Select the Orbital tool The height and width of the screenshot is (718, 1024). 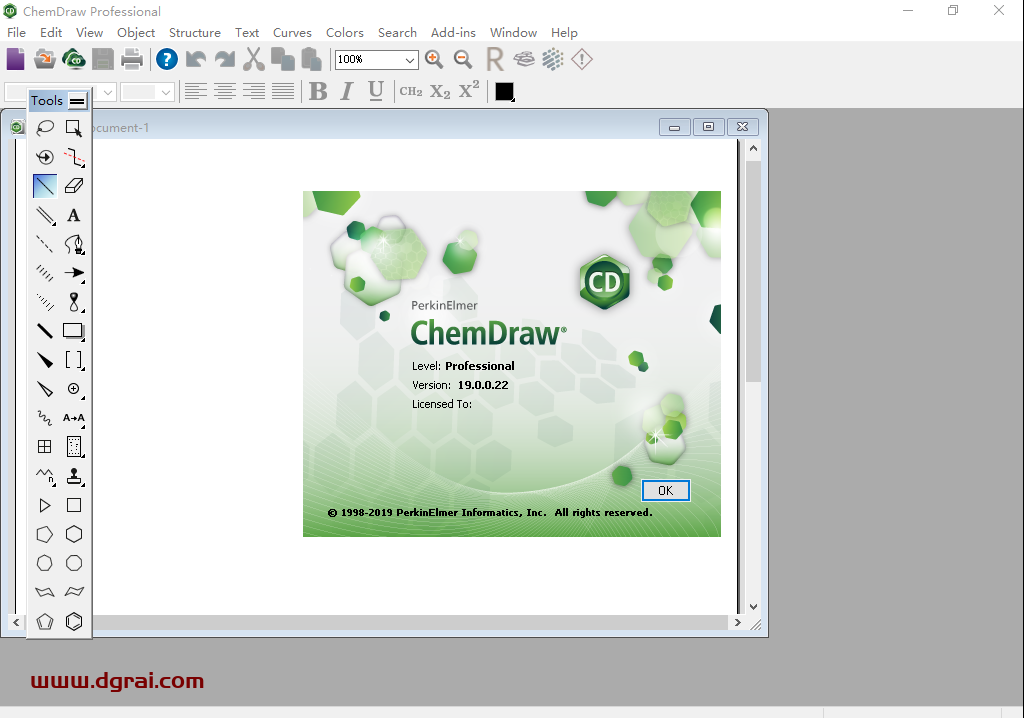tap(74, 302)
